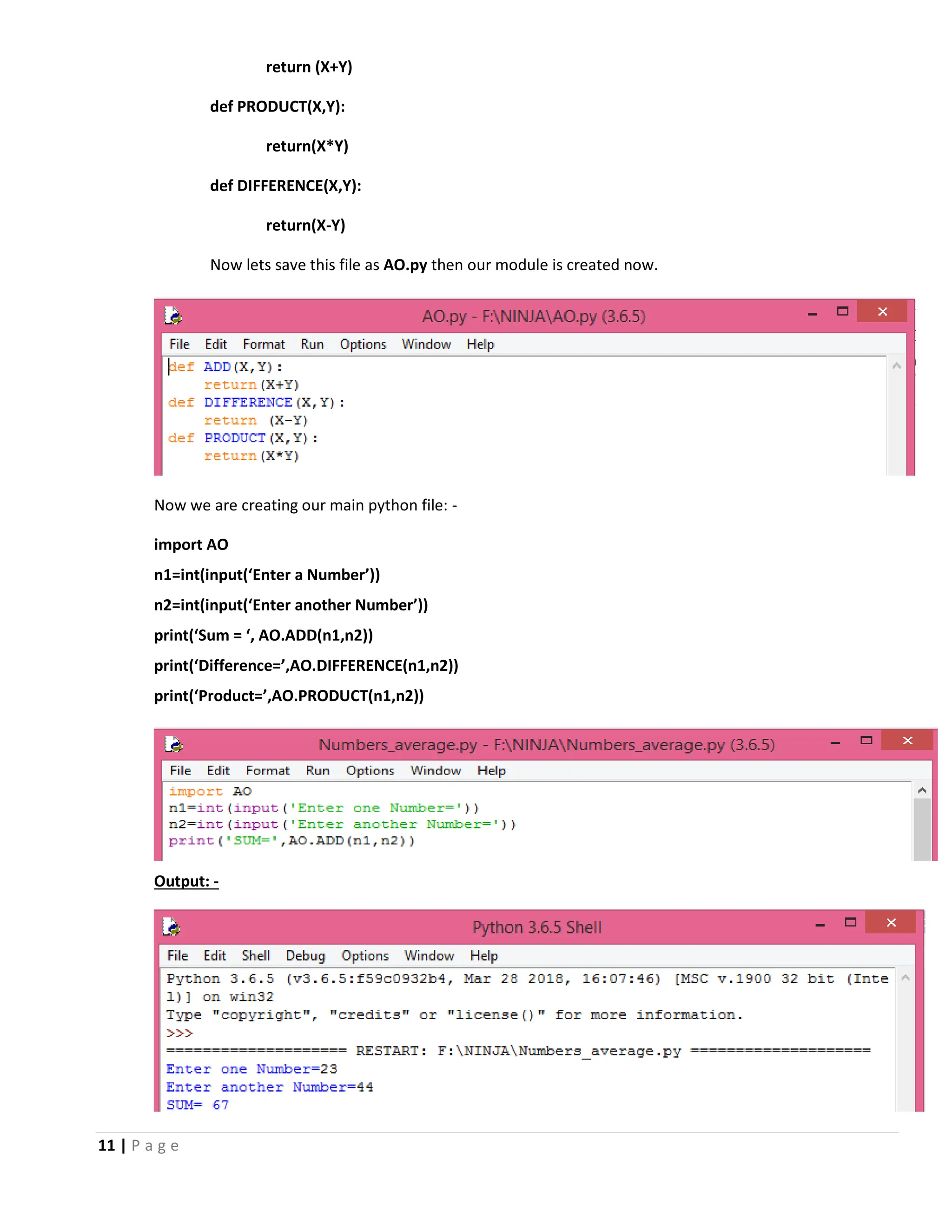Click 'import AO' line in Numbers_average.py
The image size is (952, 1232).
pyautogui.click(x=211, y=791)
